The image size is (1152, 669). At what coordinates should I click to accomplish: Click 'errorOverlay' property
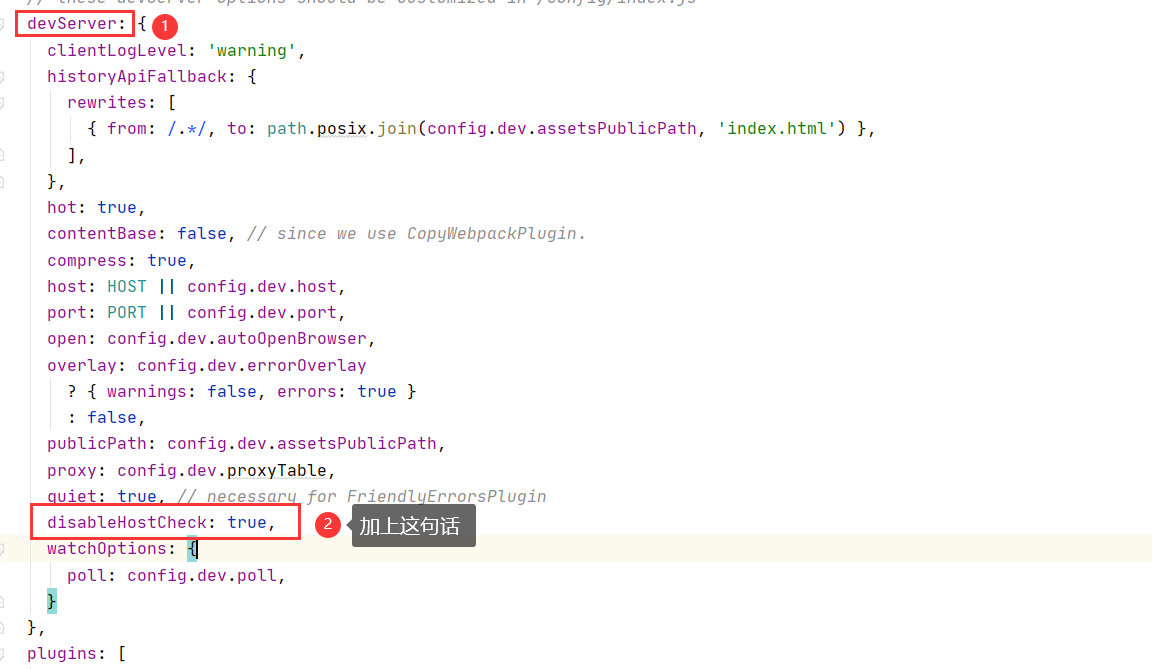tap(306, 365)
